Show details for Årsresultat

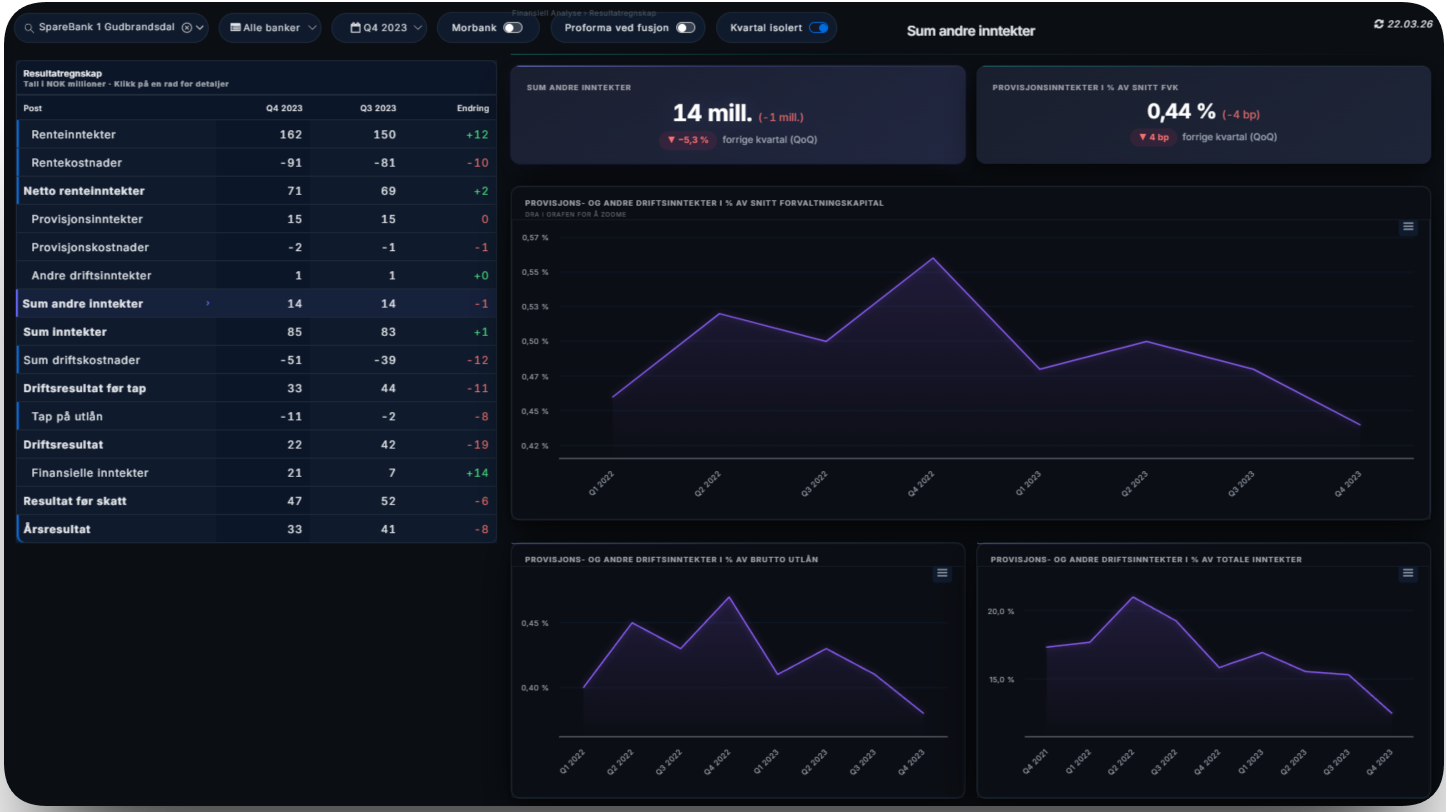pyautogui.click(x=257, y=529)
